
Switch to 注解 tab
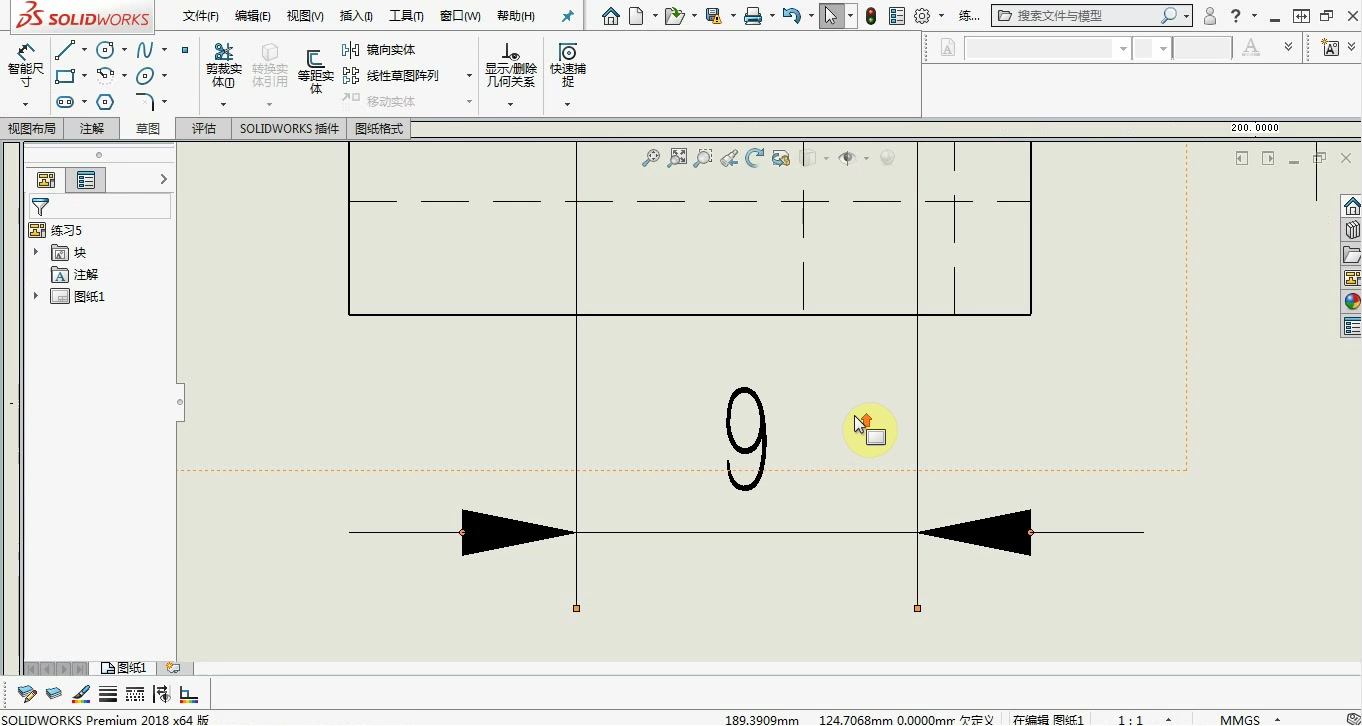(x=92, y=129)
